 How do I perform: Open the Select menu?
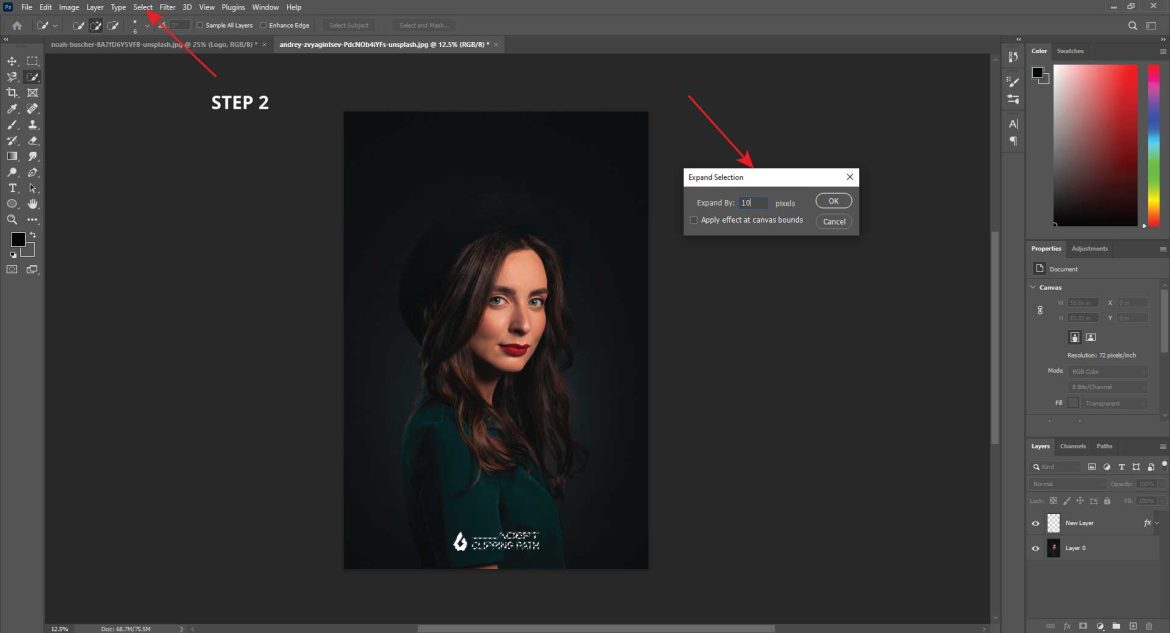[x=142, y=7]
